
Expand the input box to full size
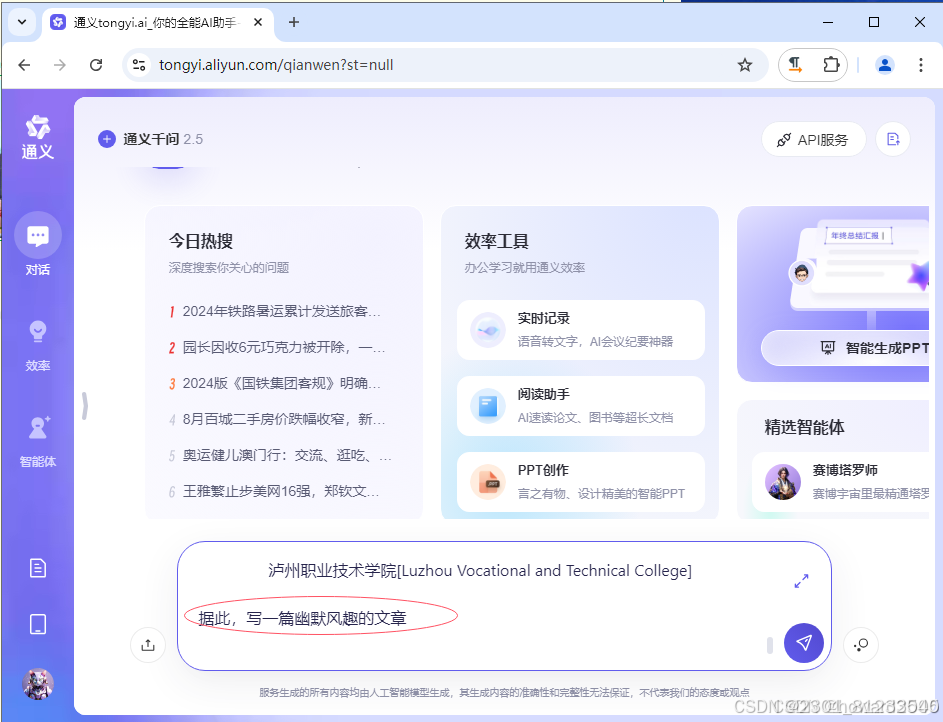tap(801, 581)
